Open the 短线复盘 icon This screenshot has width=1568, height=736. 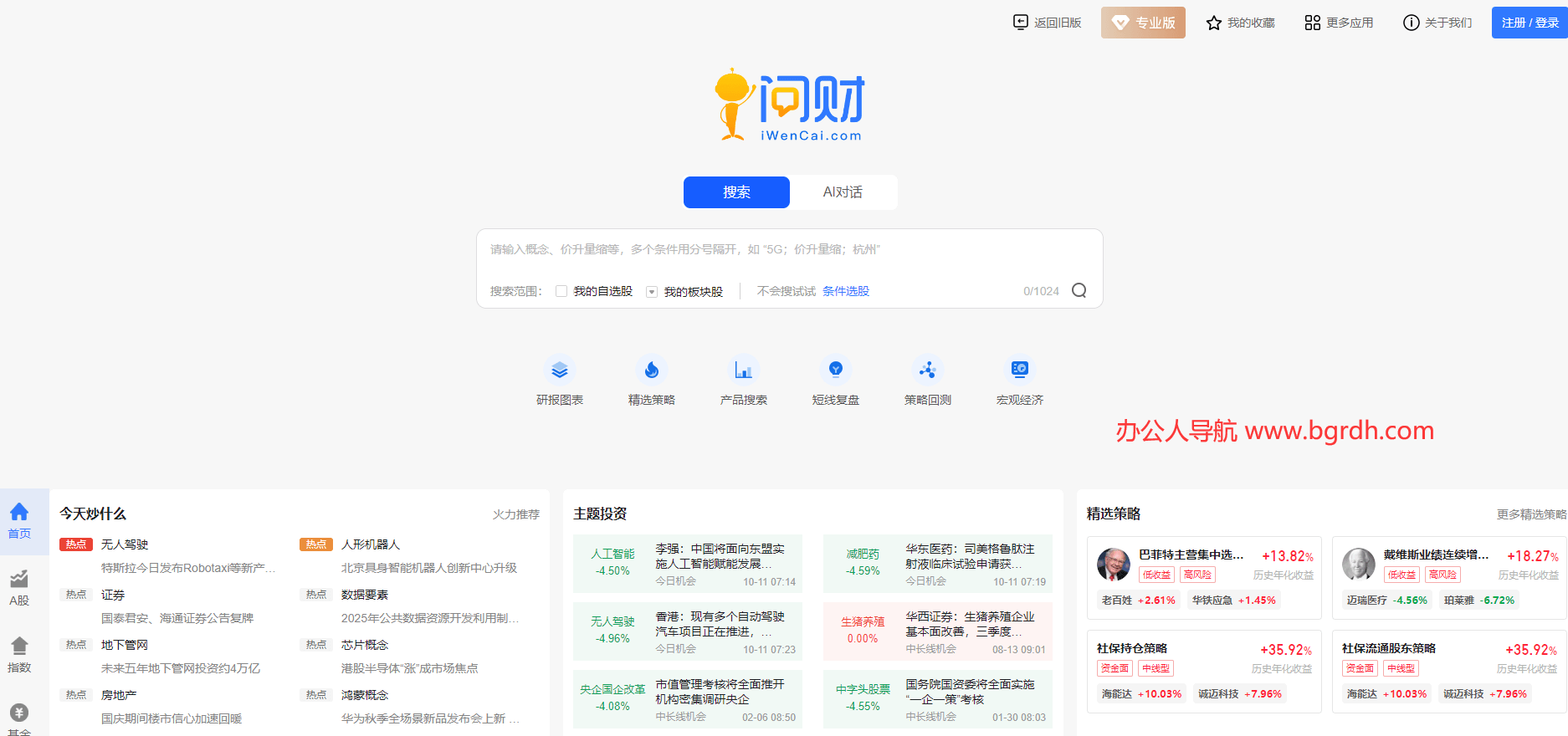pyautogui.click(x=836, y=370)
